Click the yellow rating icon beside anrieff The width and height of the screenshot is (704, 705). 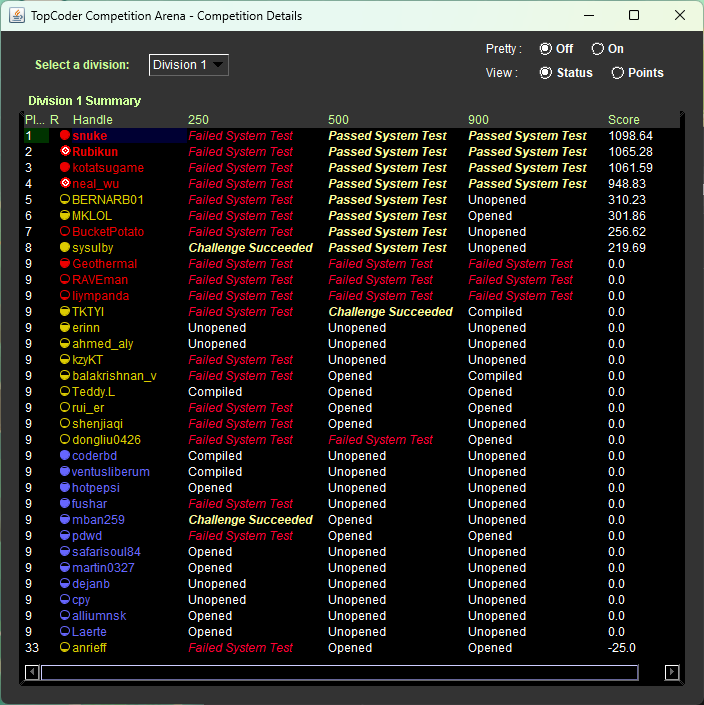[x=65, y=647]
